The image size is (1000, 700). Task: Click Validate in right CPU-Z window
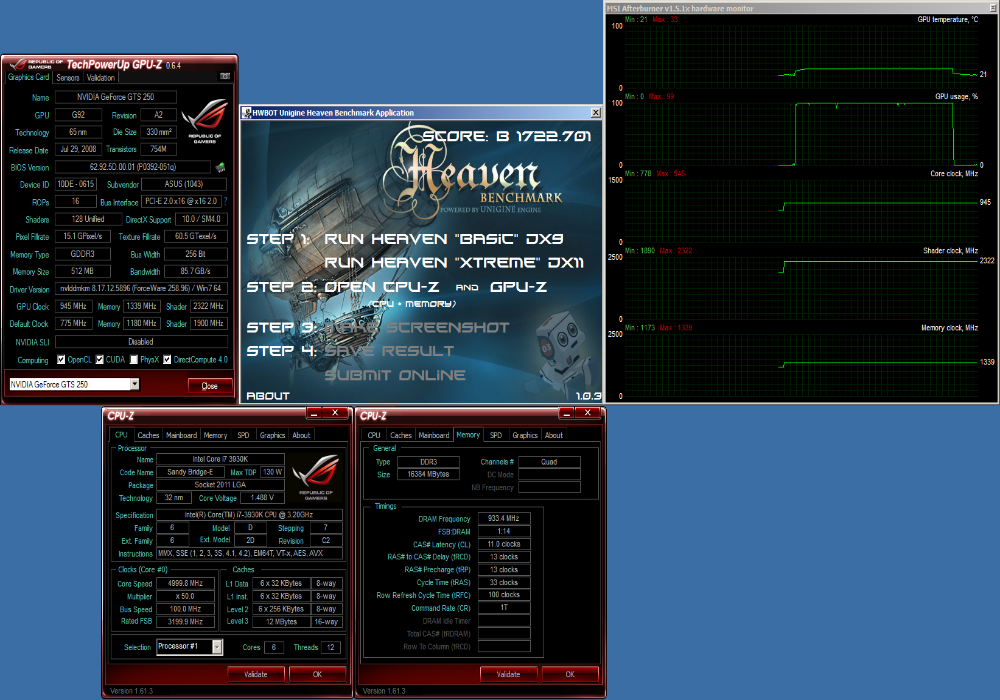(x=508, y=674)
